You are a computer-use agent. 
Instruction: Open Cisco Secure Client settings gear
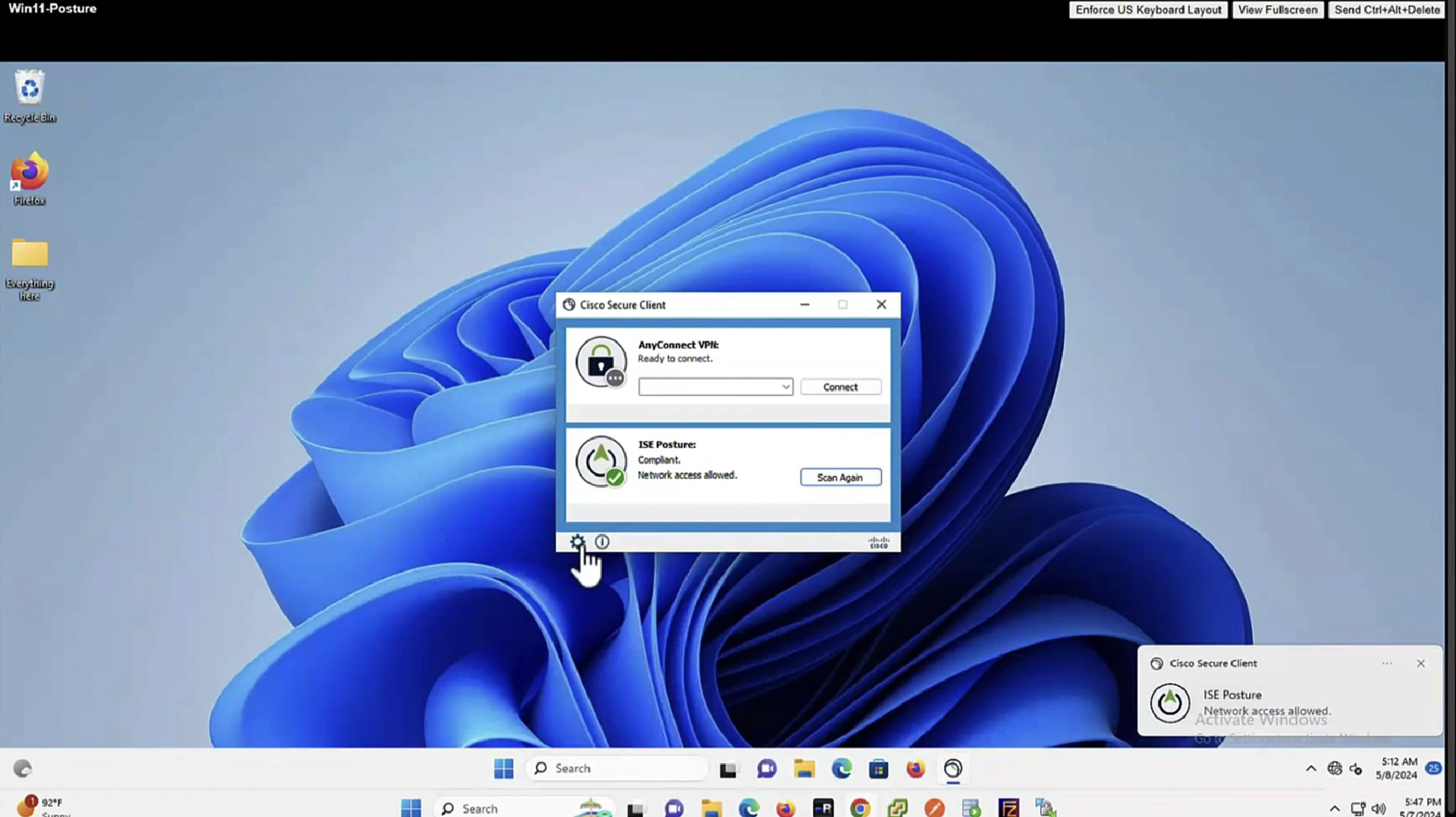pyautogui.click(x=577, y=541)
